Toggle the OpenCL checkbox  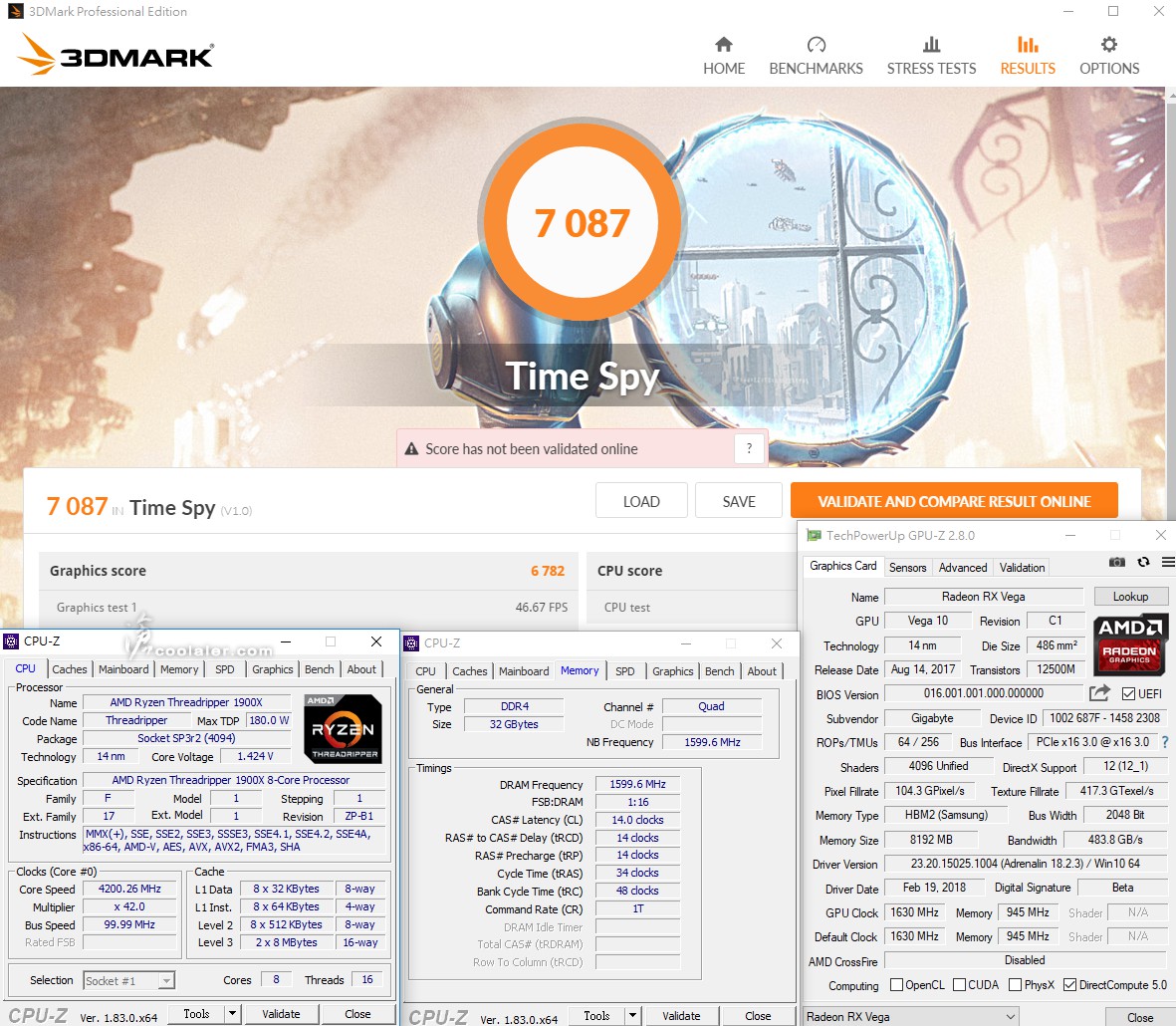coord(896,985)
